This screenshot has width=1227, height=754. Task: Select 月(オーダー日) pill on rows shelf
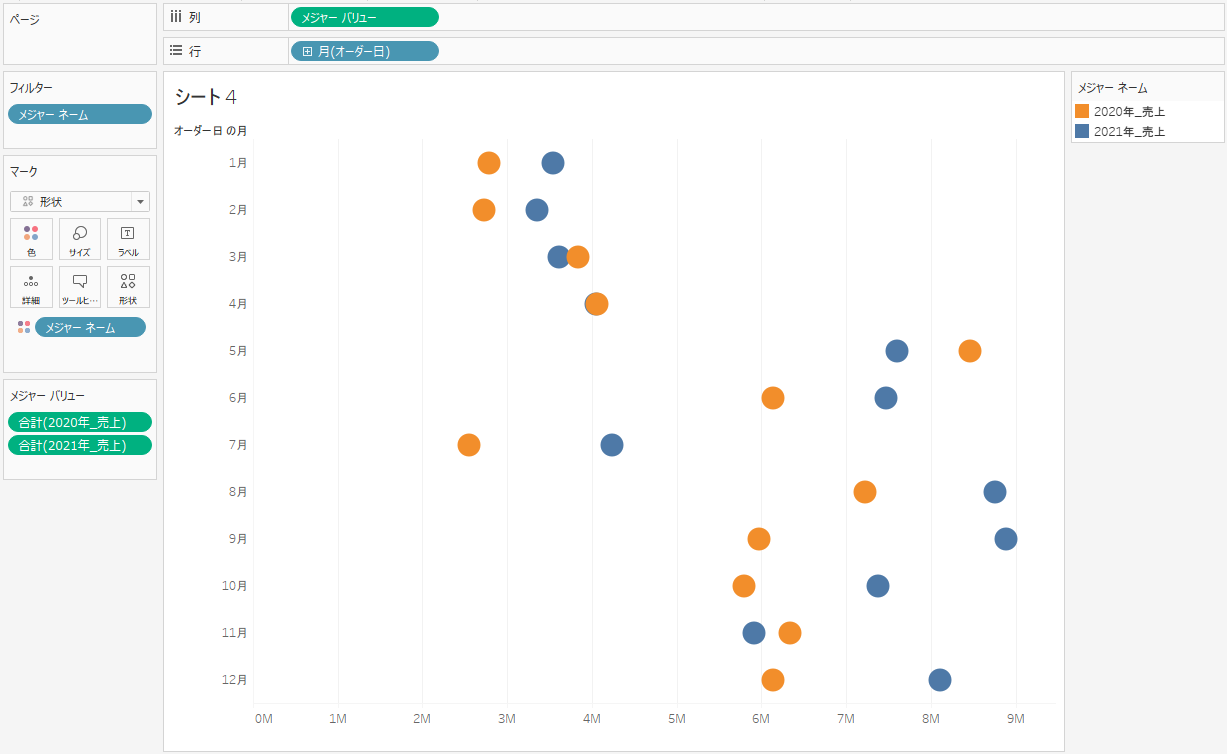[x=364, y=51]
